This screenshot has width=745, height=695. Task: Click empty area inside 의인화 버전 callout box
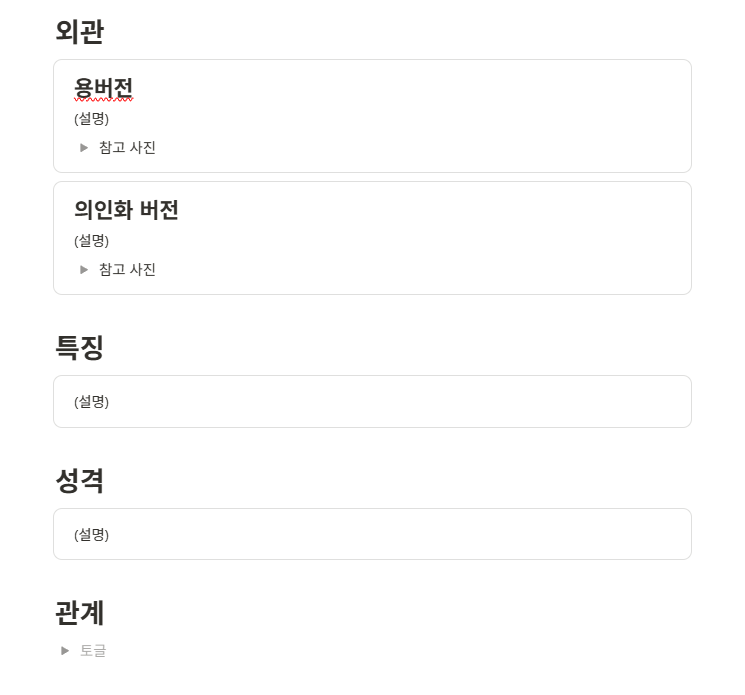(x=450, y=238)
